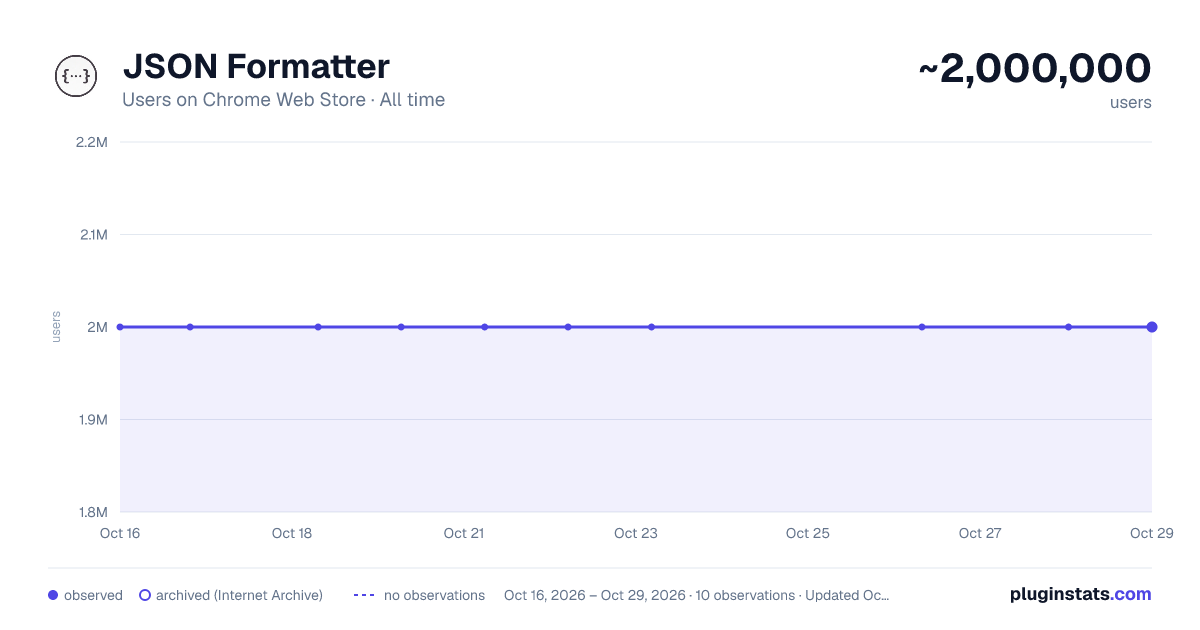
Task: Click the Oct 18 x-axis label
Action: point(292,533)
